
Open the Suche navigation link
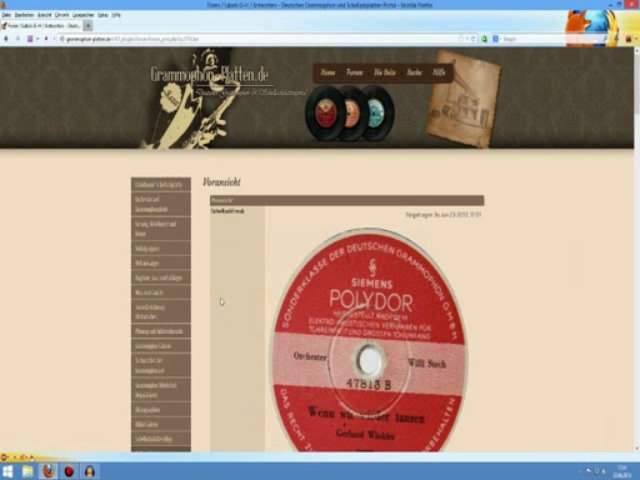[x=413, y=73]
